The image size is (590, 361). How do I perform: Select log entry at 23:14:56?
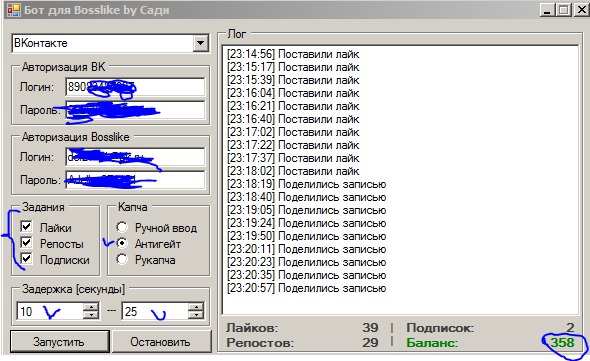(x=293, y=54)
